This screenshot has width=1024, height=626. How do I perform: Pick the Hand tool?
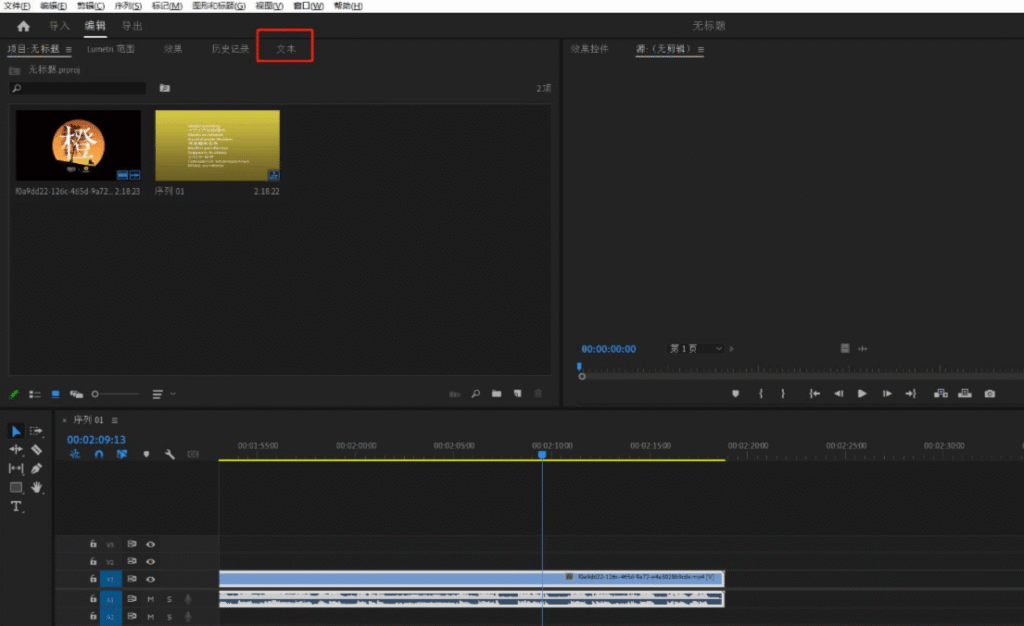tap(36, 487)
